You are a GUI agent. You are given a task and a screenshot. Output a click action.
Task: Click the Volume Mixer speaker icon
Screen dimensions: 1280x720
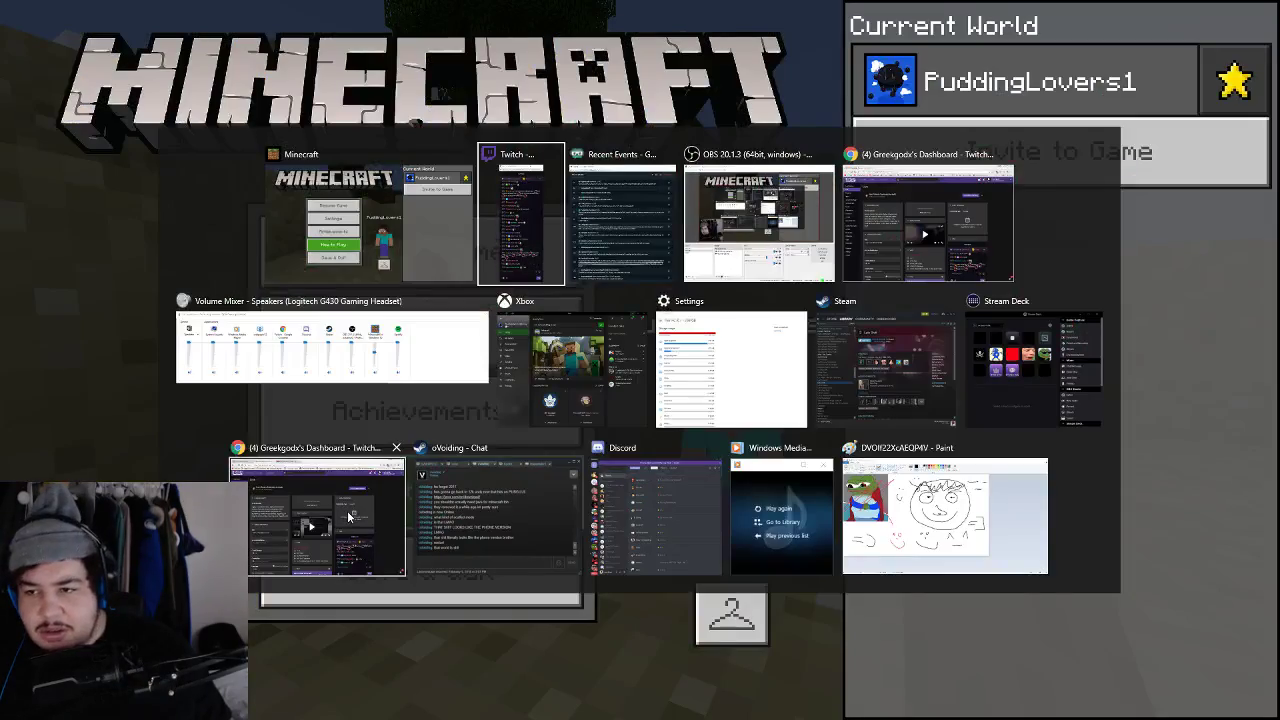(183, 301)
